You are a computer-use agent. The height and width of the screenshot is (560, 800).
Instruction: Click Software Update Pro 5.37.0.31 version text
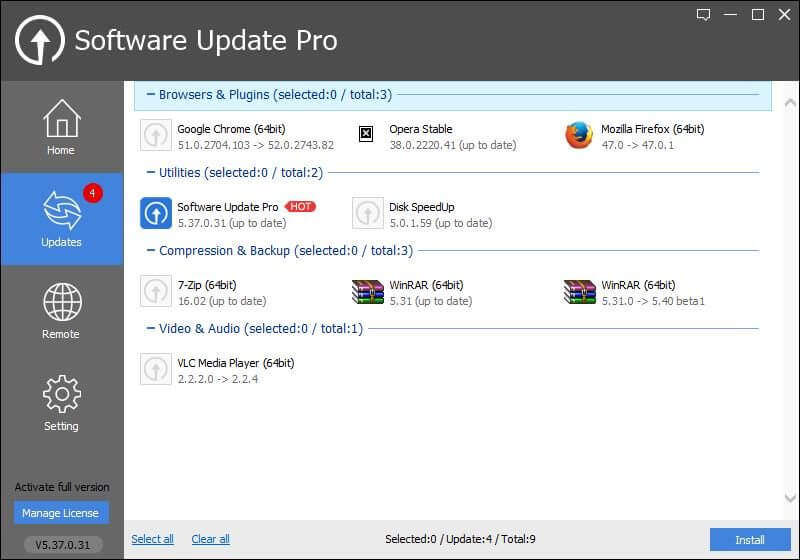point(232,223)
